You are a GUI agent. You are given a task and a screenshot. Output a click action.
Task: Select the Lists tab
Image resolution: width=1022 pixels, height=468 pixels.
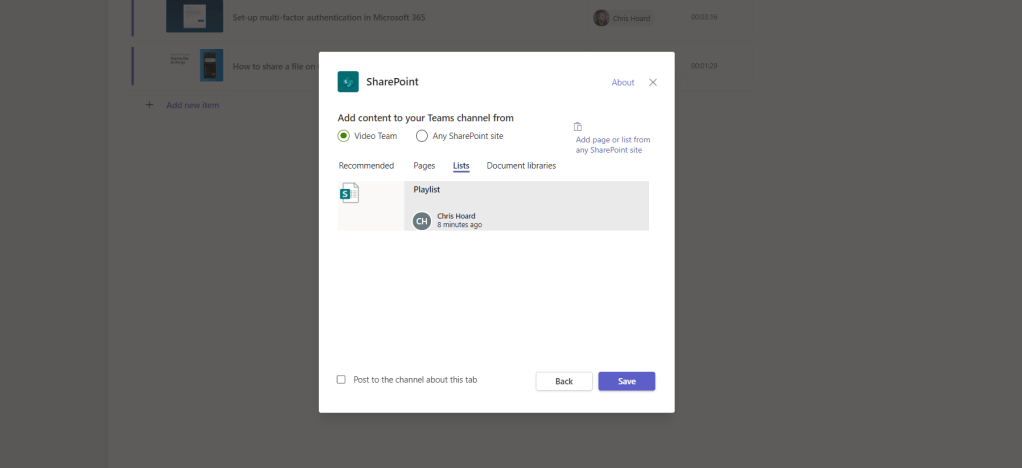[461, 166]
